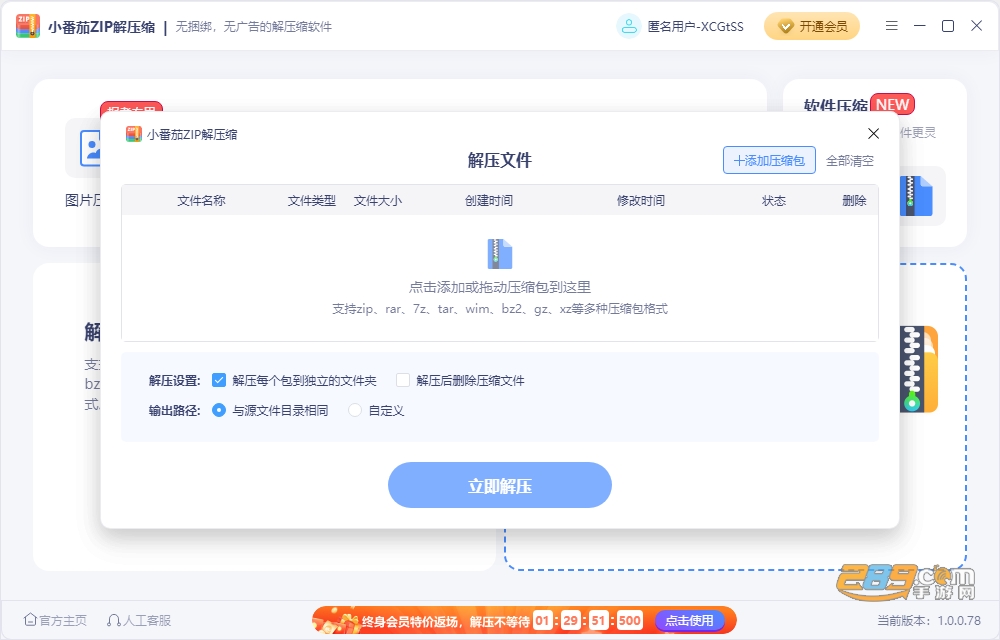Enable 解压后删除压缩文件 checkbox
Image resolution: width=1000 pixels, height=640 pixels.
(402, 380)
